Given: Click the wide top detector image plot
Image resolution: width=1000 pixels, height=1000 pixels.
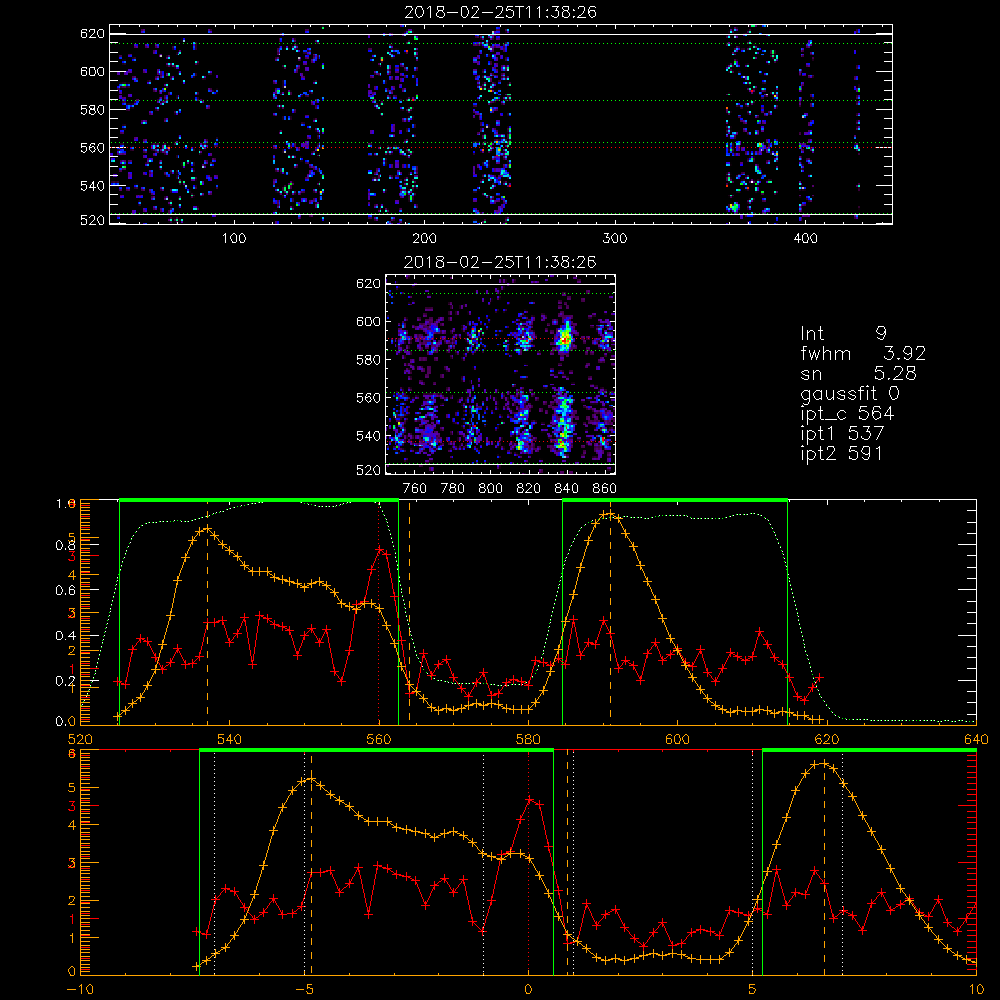Looking at the screenshot, I should pos(501,124).
